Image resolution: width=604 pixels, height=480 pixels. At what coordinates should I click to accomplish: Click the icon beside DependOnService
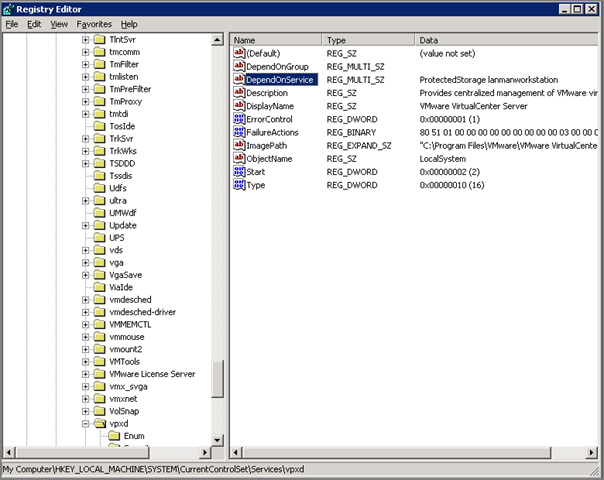[239, 79]
